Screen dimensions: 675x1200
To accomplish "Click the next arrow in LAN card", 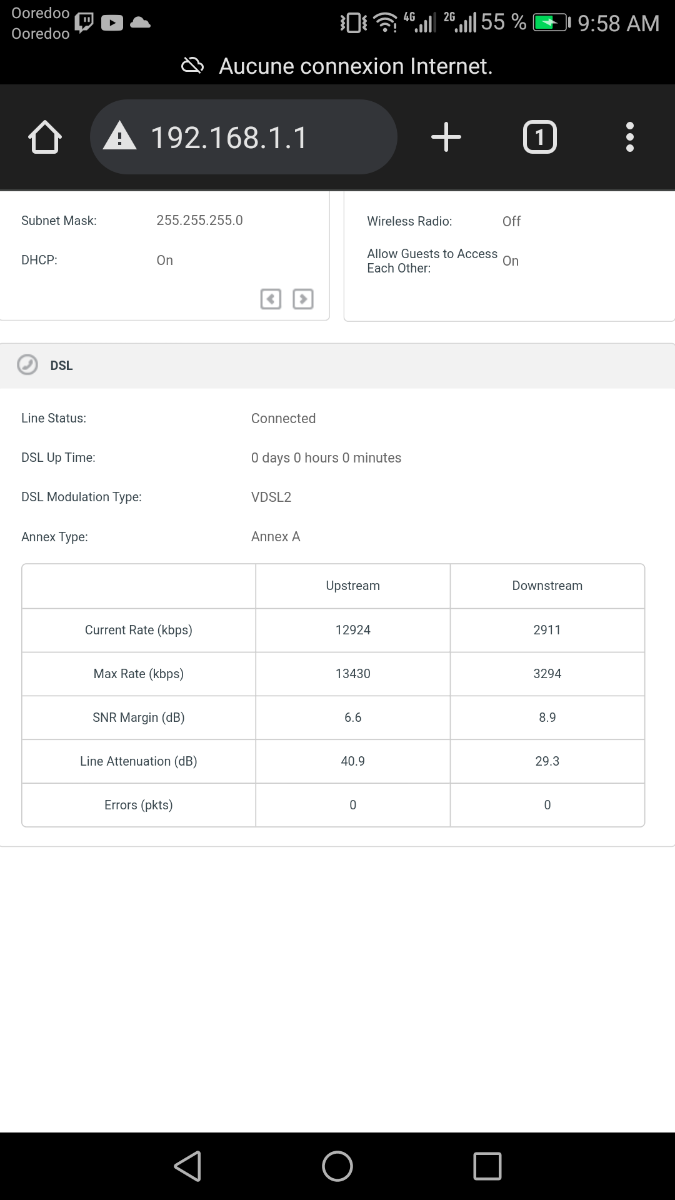I will point(303,299).
